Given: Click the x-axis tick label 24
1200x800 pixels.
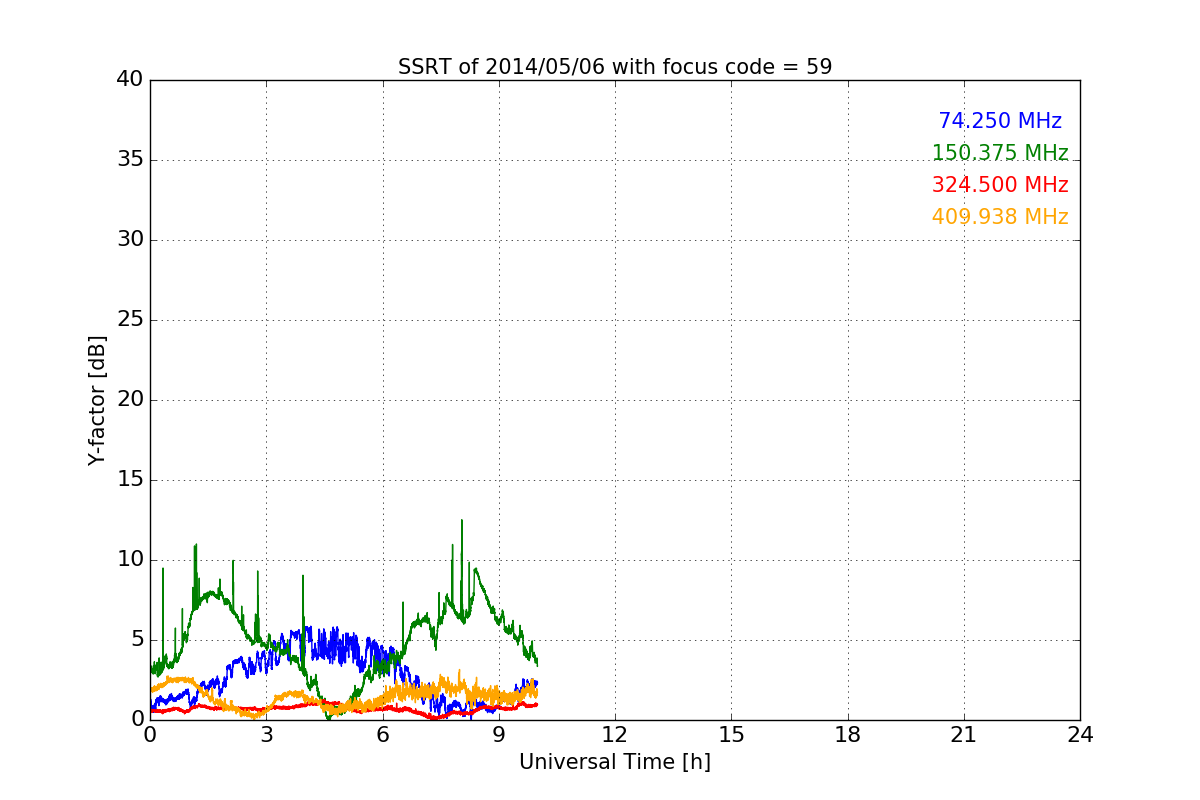Looking at the screenshot, I should [1080, 734].
